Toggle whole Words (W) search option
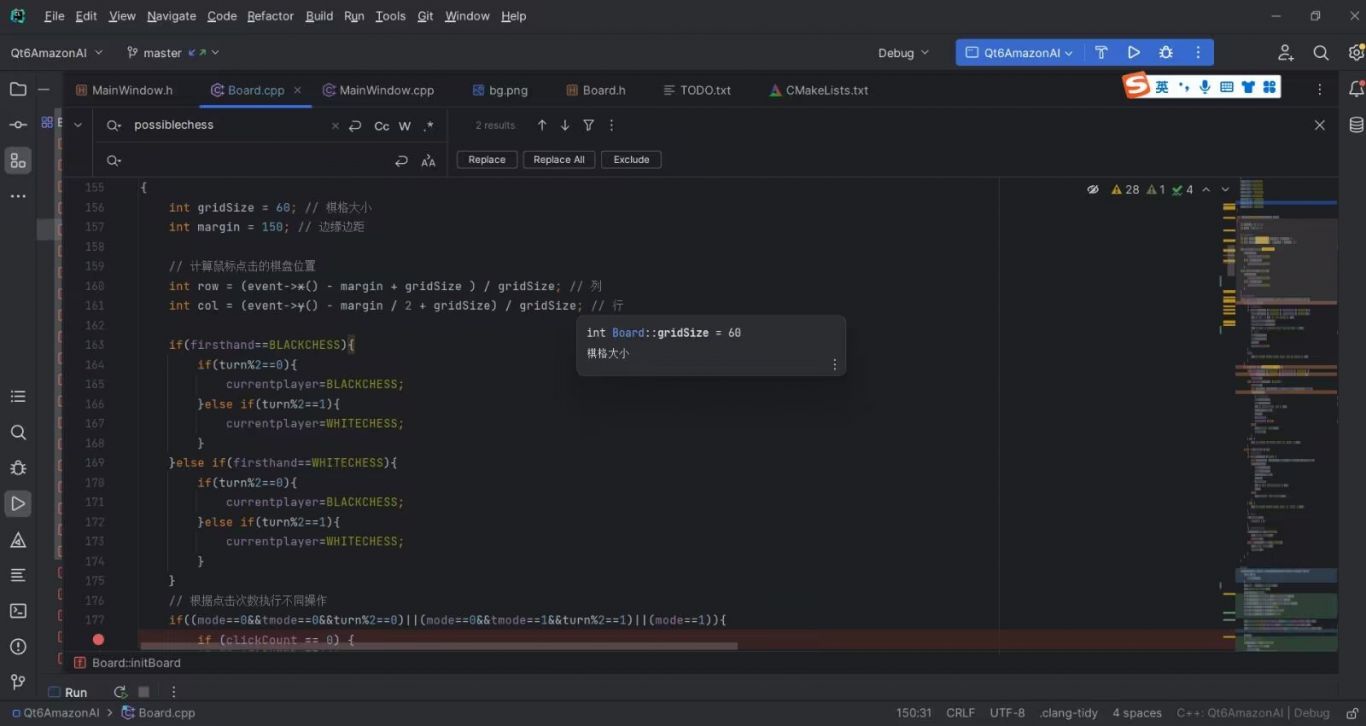This screenshot has height=726, width=1366. pyautogui.click(x=405, y=126)
